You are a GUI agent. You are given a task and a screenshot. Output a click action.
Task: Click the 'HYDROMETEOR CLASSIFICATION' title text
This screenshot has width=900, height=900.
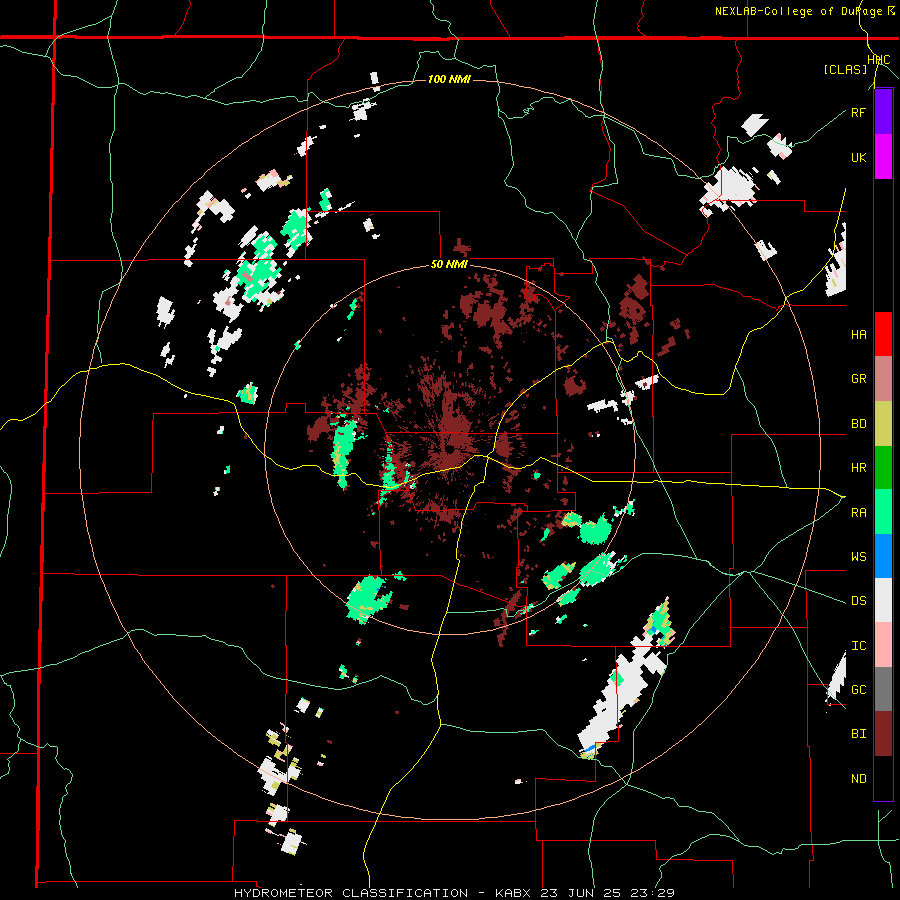pos(351,893)
